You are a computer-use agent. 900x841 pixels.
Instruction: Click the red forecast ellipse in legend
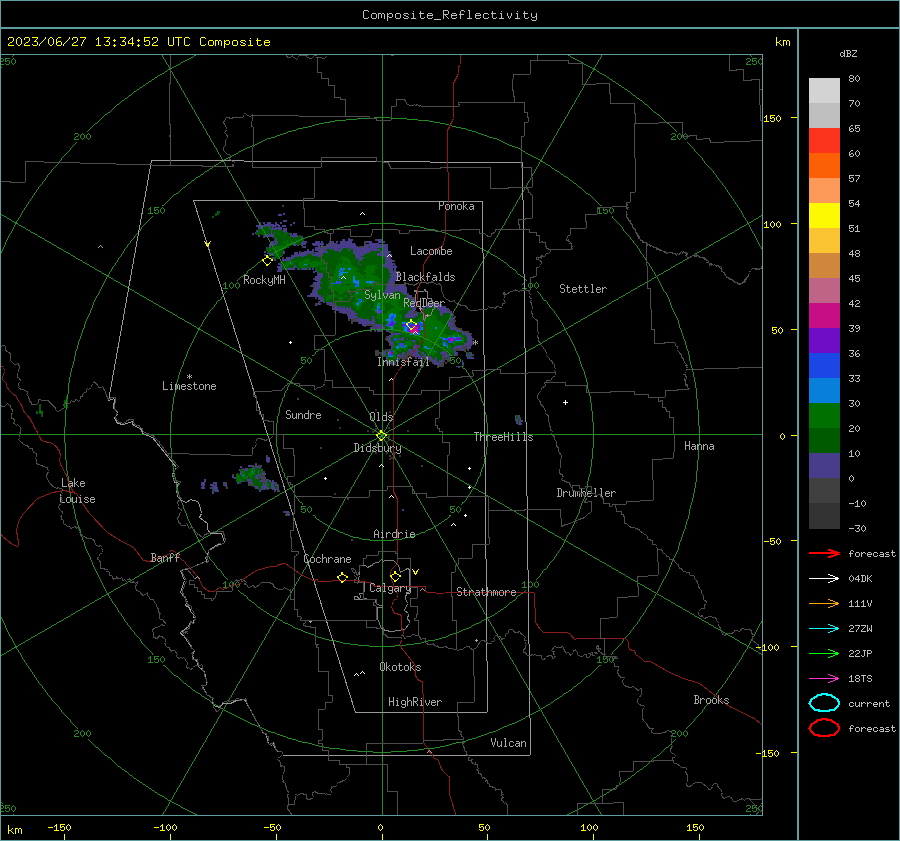coord(824,728)
